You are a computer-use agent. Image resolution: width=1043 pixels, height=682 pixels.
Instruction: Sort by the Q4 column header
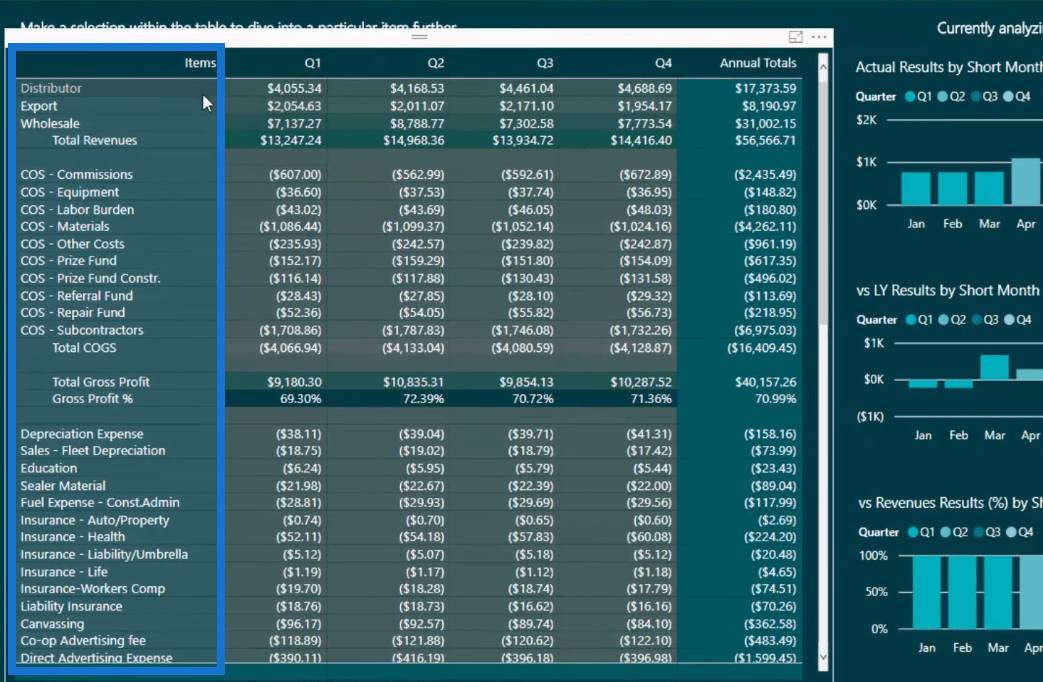point(663,63)
